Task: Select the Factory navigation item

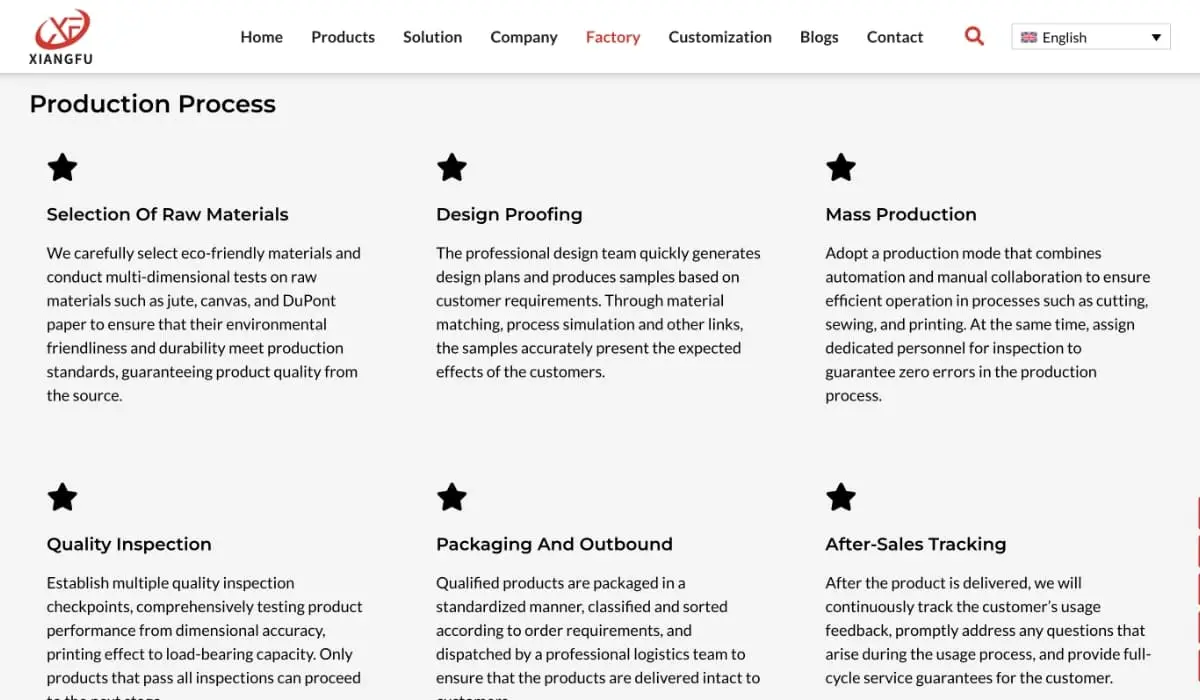Action: coord(613,37)
